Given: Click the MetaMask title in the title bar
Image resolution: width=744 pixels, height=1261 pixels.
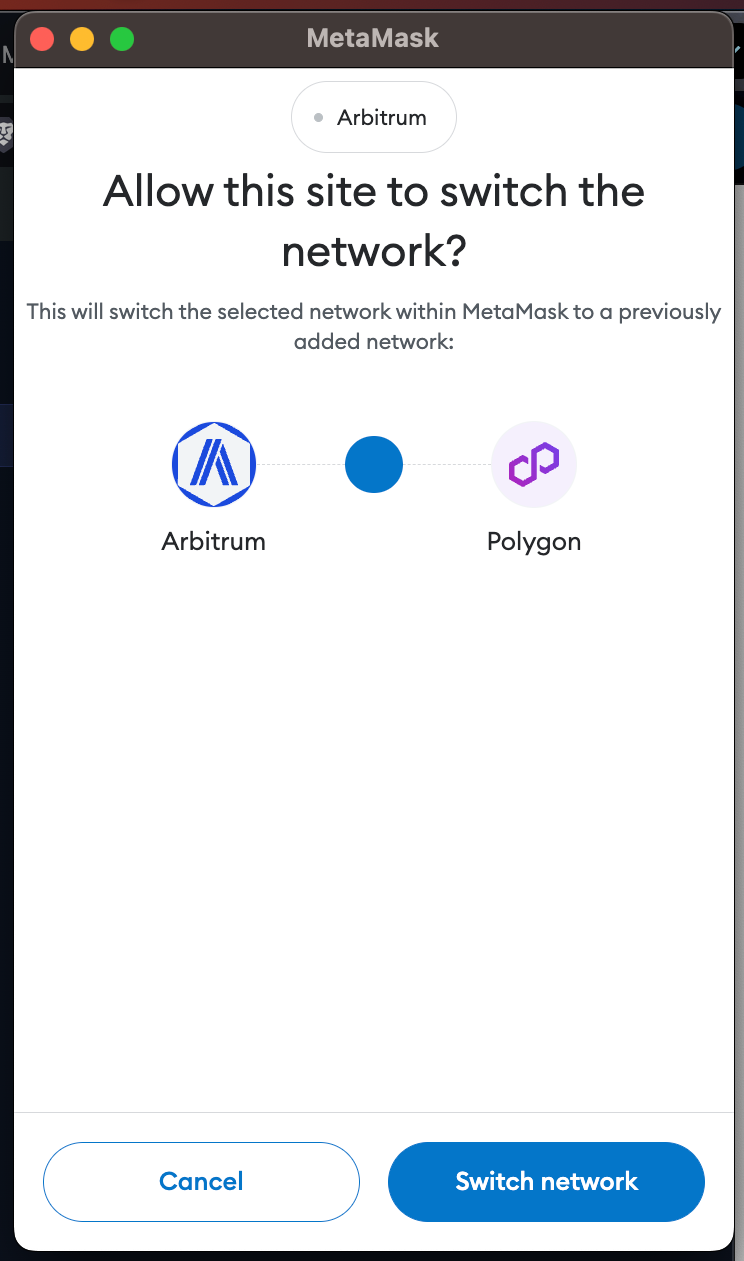Looking at the screenshot, I should coord(373,39).
